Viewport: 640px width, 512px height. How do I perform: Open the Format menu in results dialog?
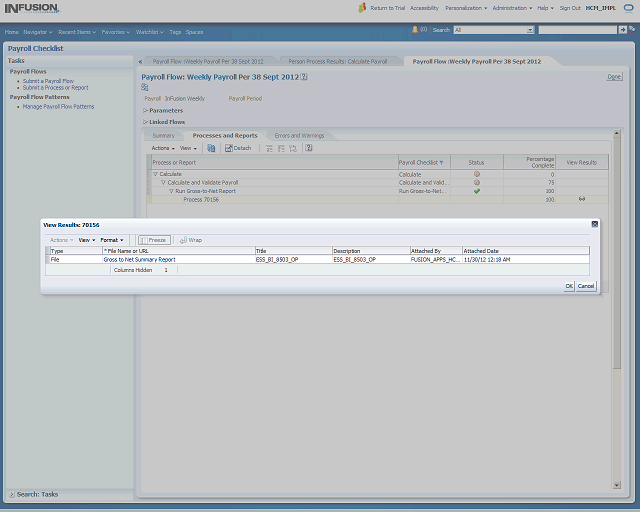[111, 240]
